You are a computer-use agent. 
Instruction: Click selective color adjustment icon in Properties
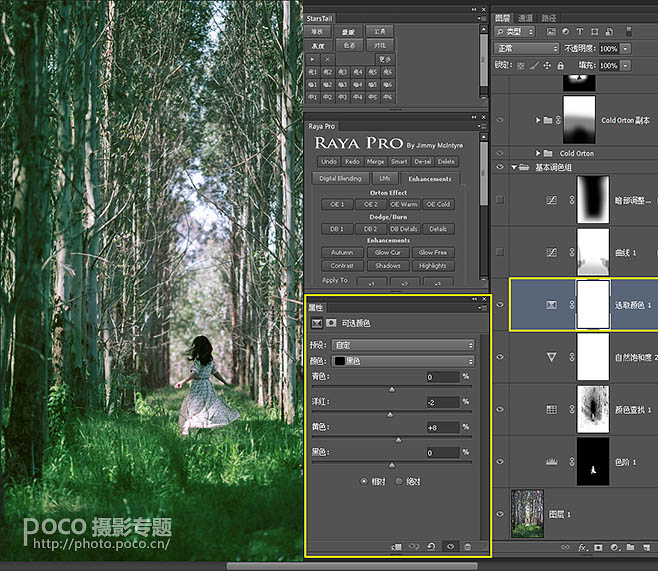317,323
